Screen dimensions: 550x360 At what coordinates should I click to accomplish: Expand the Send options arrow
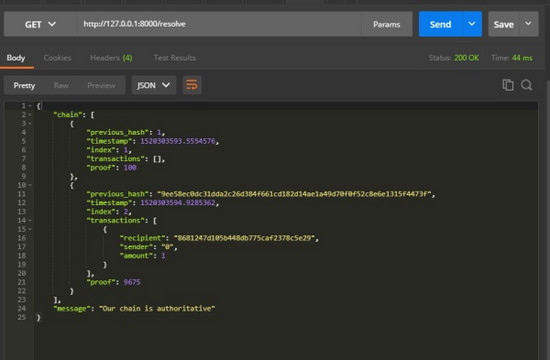[472, 24]
